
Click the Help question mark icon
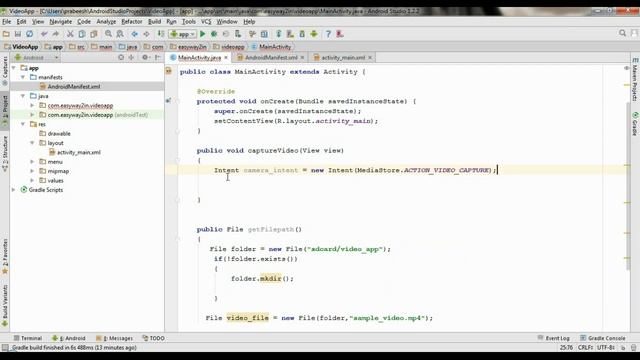[x=328, y=34]
